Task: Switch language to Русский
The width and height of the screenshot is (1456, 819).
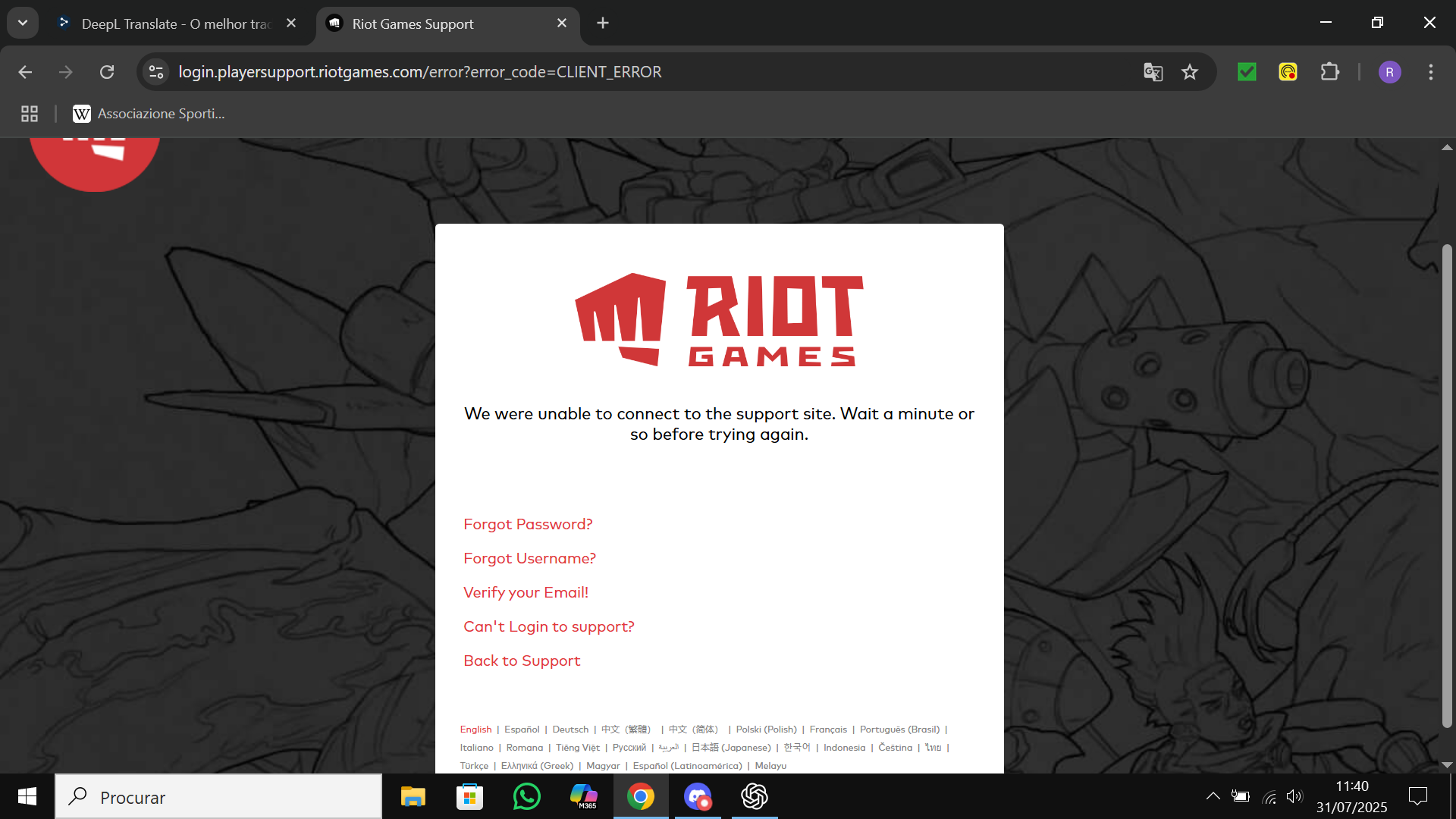Action: 629,748
